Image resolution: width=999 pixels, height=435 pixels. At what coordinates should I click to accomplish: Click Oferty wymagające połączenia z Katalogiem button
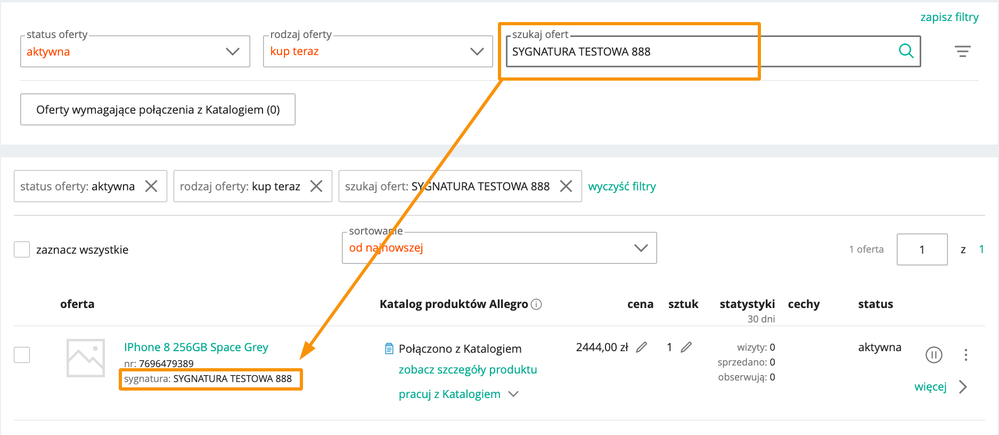tap(158, 110)
